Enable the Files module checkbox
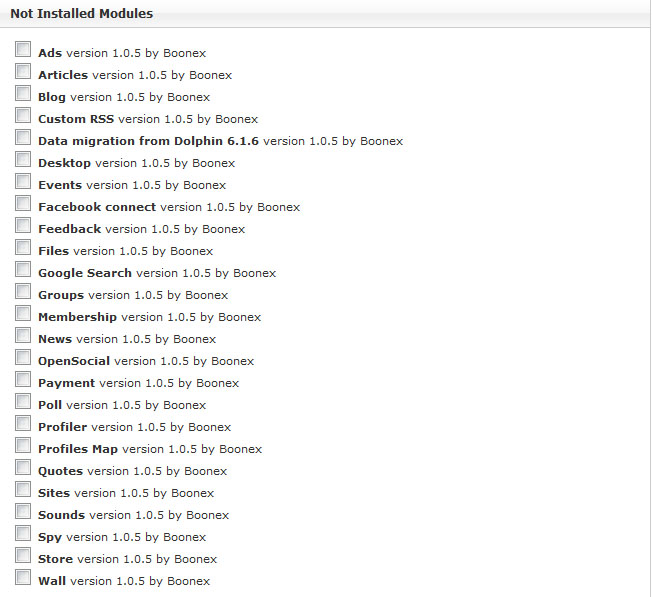652x597 pixels. click(x=23, y=247)
